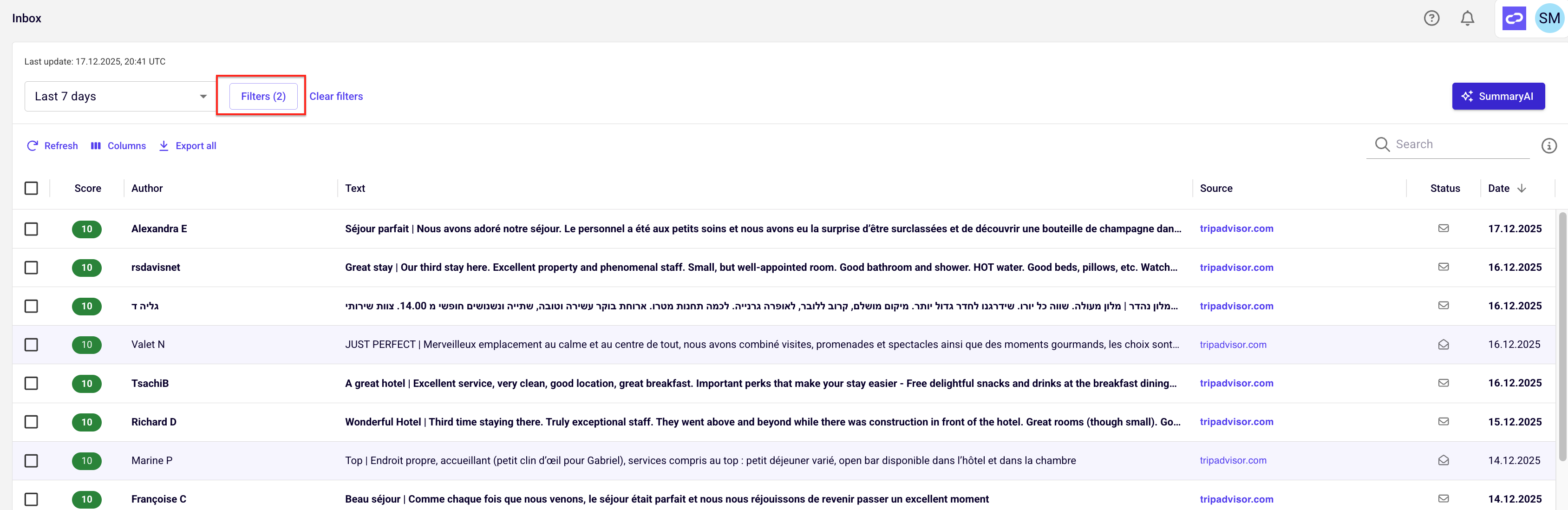Click the Clear filters link

(336, 96)
